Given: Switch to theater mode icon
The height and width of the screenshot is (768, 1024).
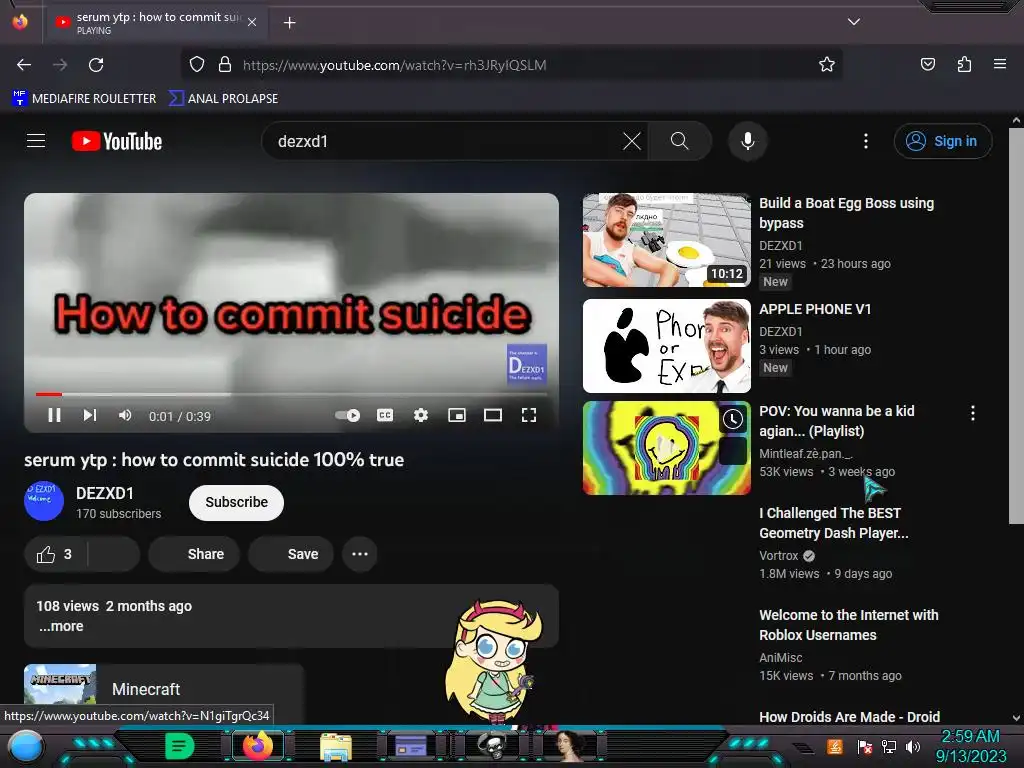Looking at the screenshot, I should pyautogui.click(x=493, y=415).
